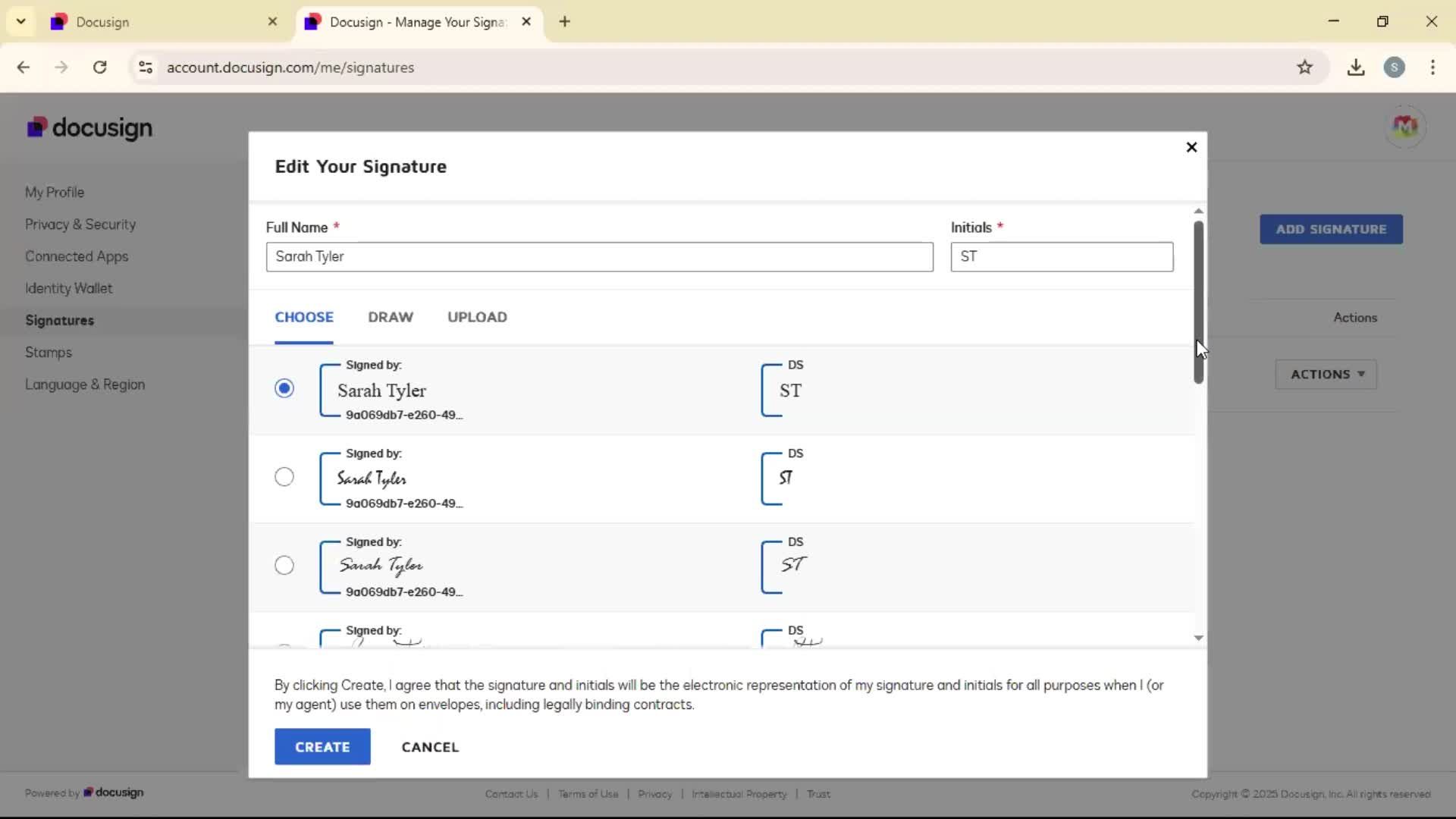Open Connected Apps page

coord(77,256)
